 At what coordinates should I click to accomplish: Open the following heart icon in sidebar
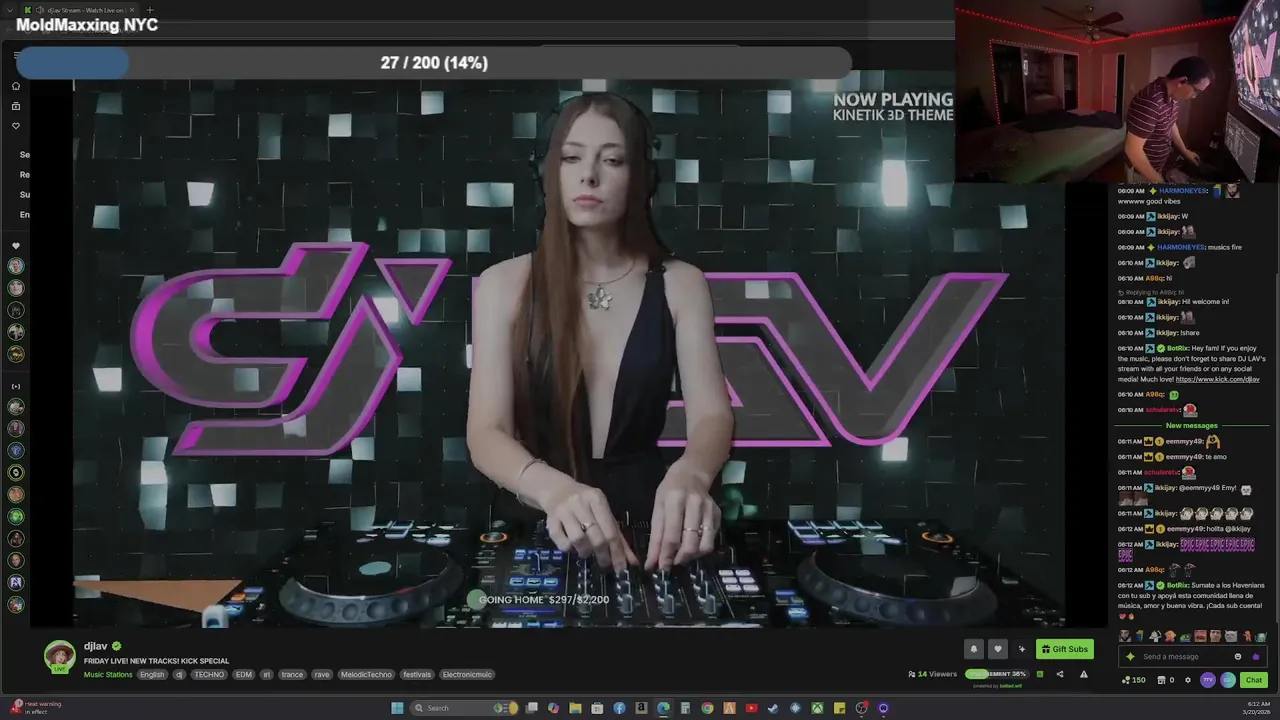pos(15,126)
